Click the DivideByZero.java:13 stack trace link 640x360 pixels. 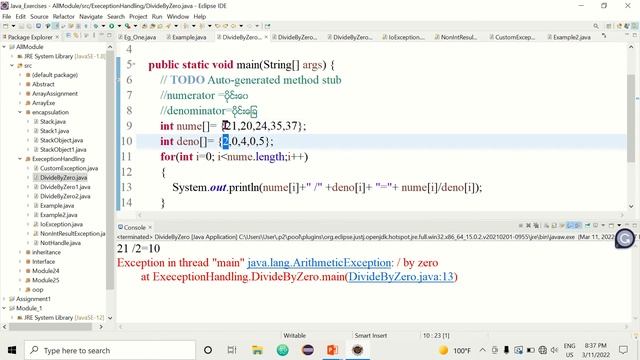tap(400, 277)
